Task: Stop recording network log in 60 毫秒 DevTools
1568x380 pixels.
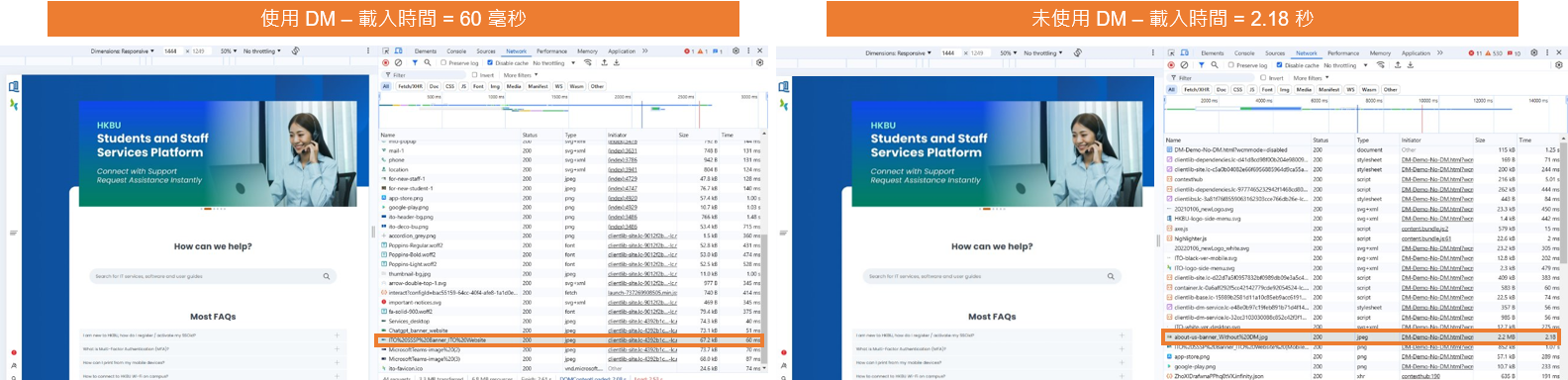Action: coord(386,62)
